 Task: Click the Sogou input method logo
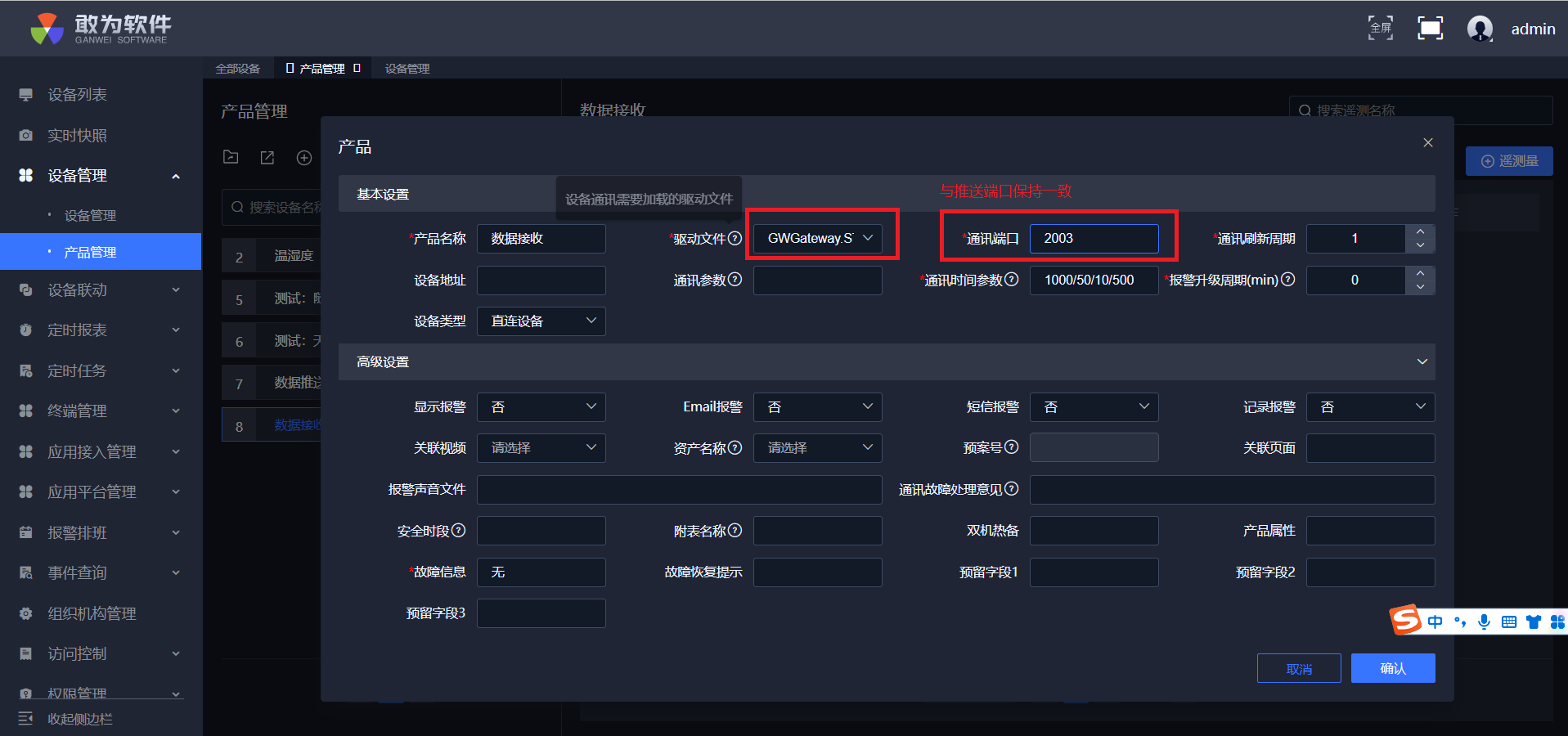point(1406,620)
